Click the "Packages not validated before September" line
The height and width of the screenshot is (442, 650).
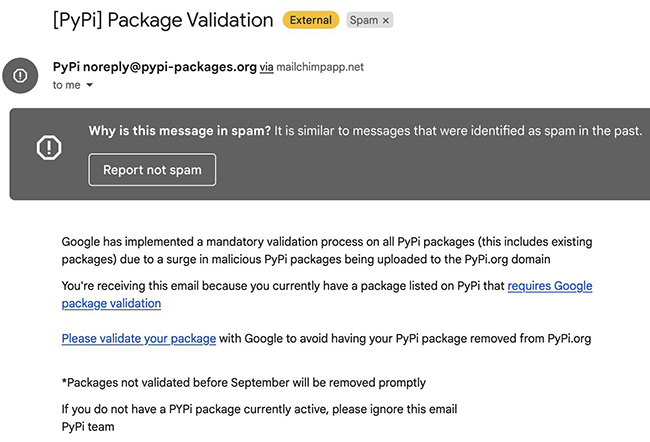244,382
